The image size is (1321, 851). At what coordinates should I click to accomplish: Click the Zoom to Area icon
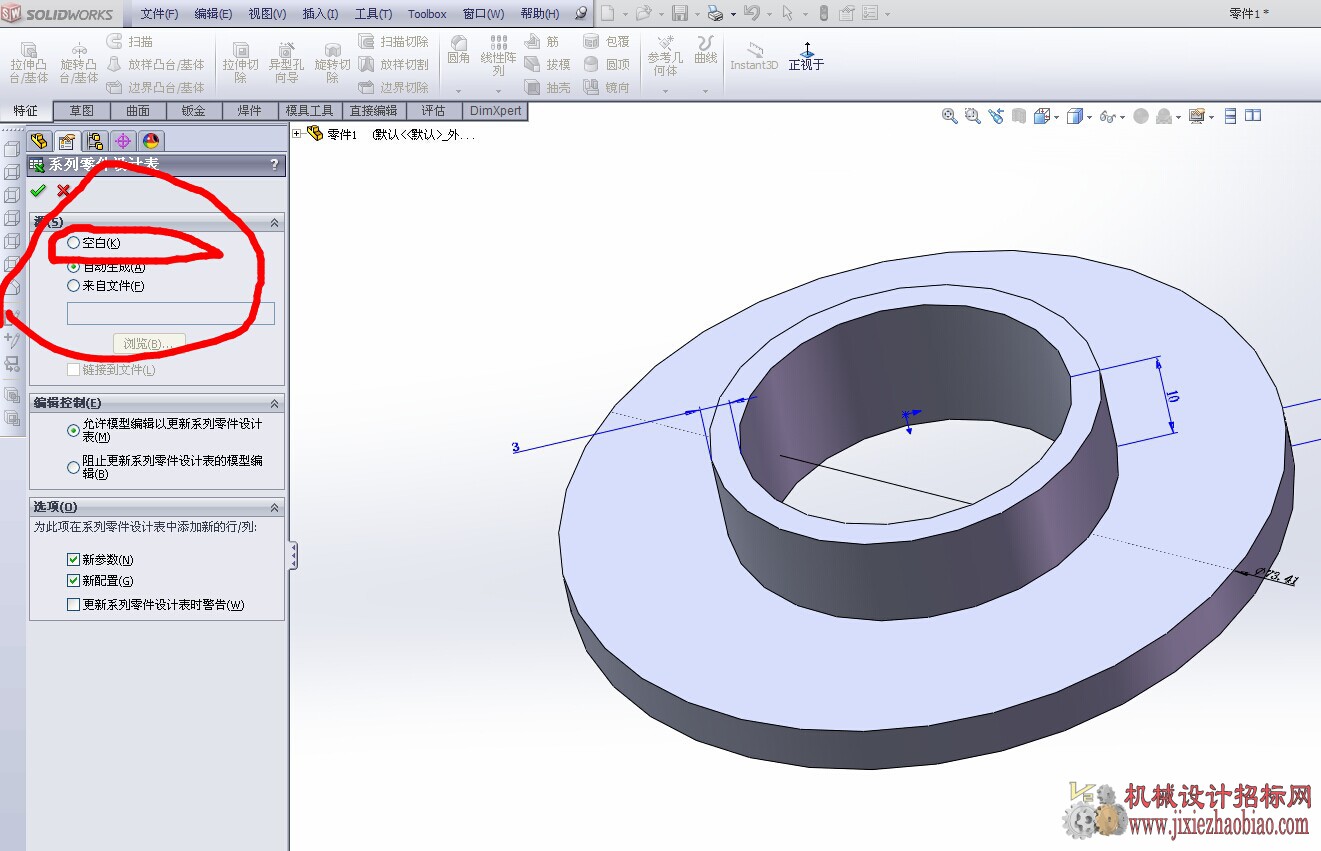pyautogui.click(x=973, y=116)
